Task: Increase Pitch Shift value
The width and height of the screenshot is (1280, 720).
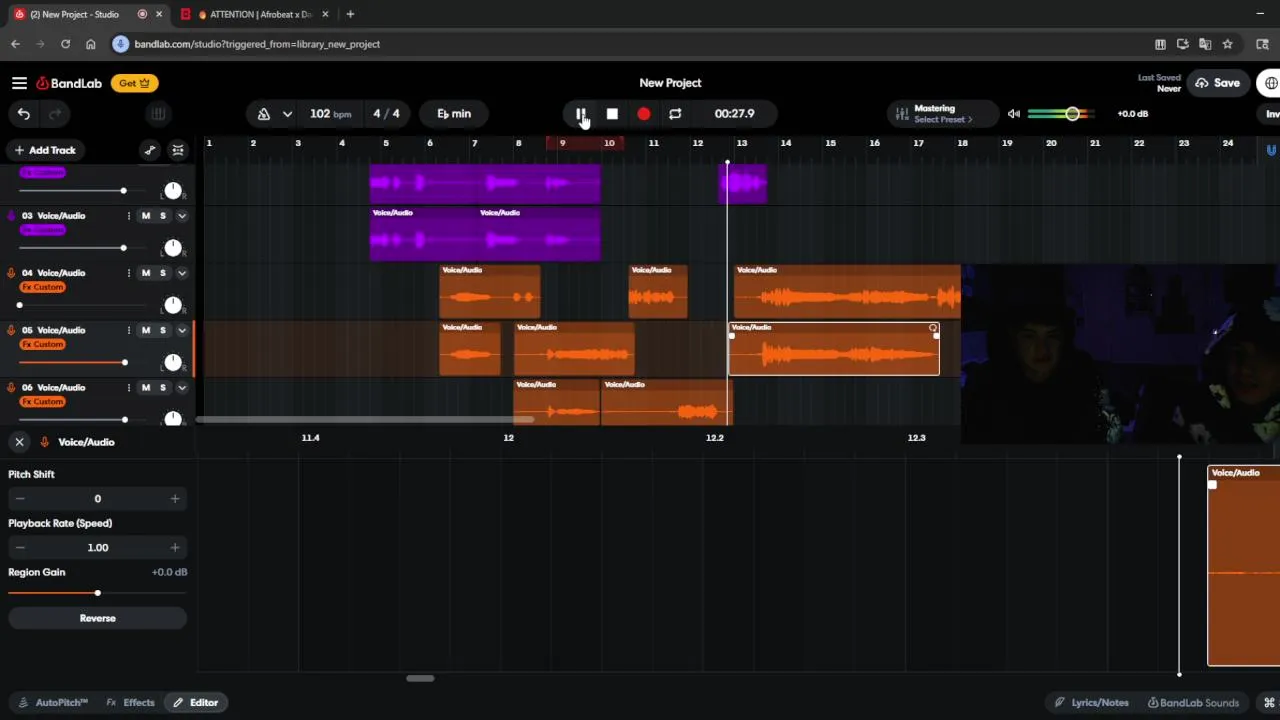Action: [175, 499]
